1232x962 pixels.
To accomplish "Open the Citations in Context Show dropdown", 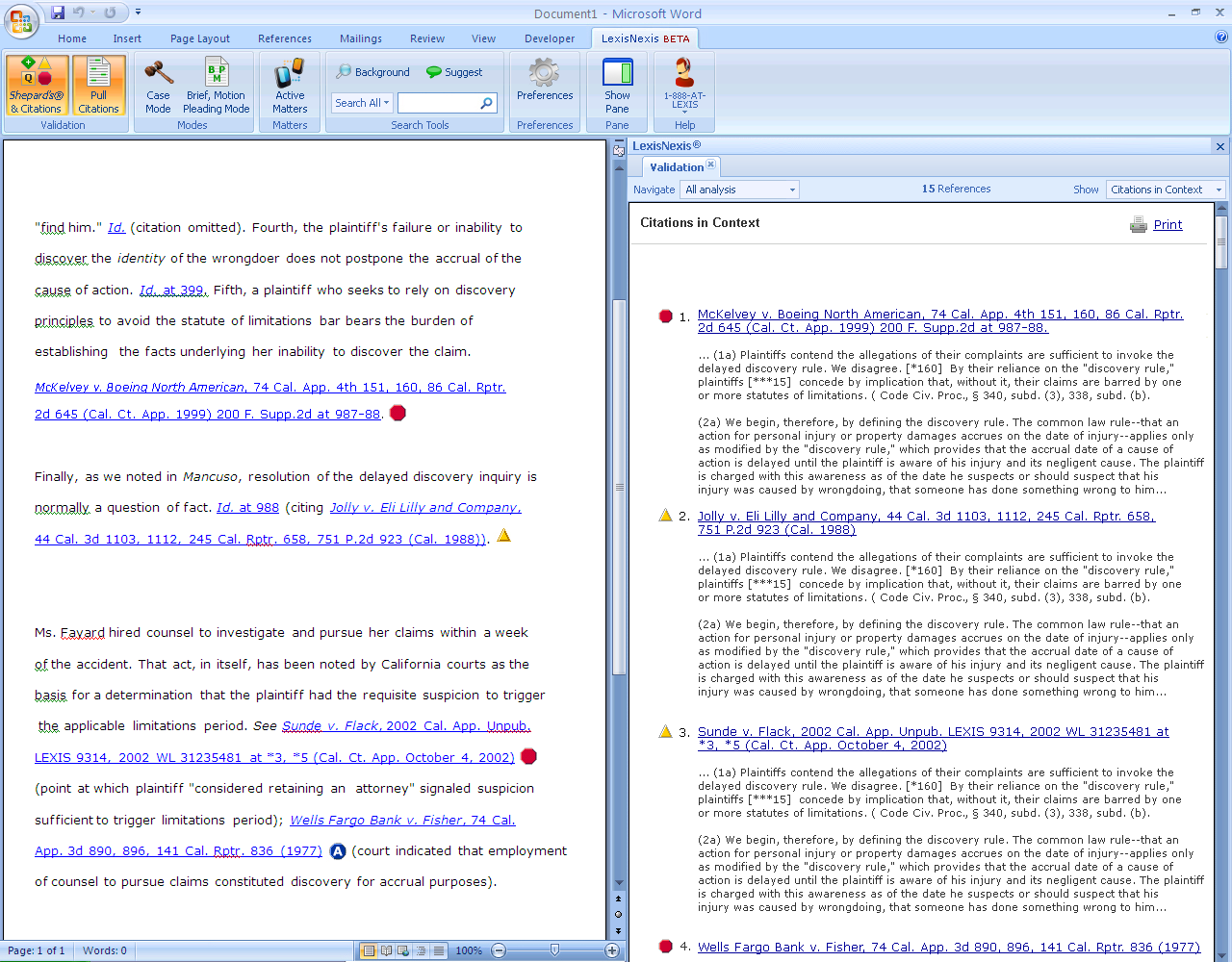I will click(x=1165, y=190).
